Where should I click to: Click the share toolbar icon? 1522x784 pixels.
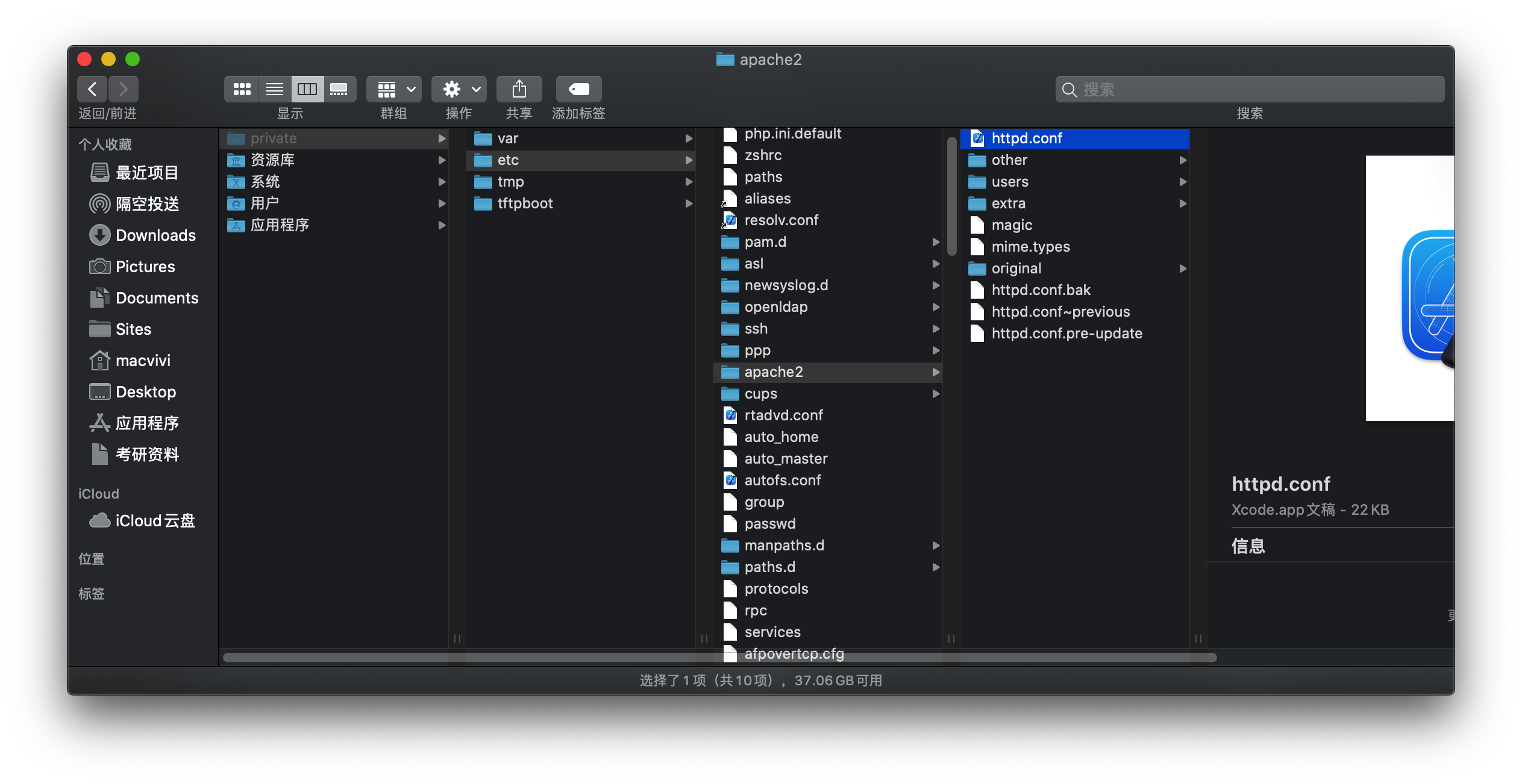[519, 89]
